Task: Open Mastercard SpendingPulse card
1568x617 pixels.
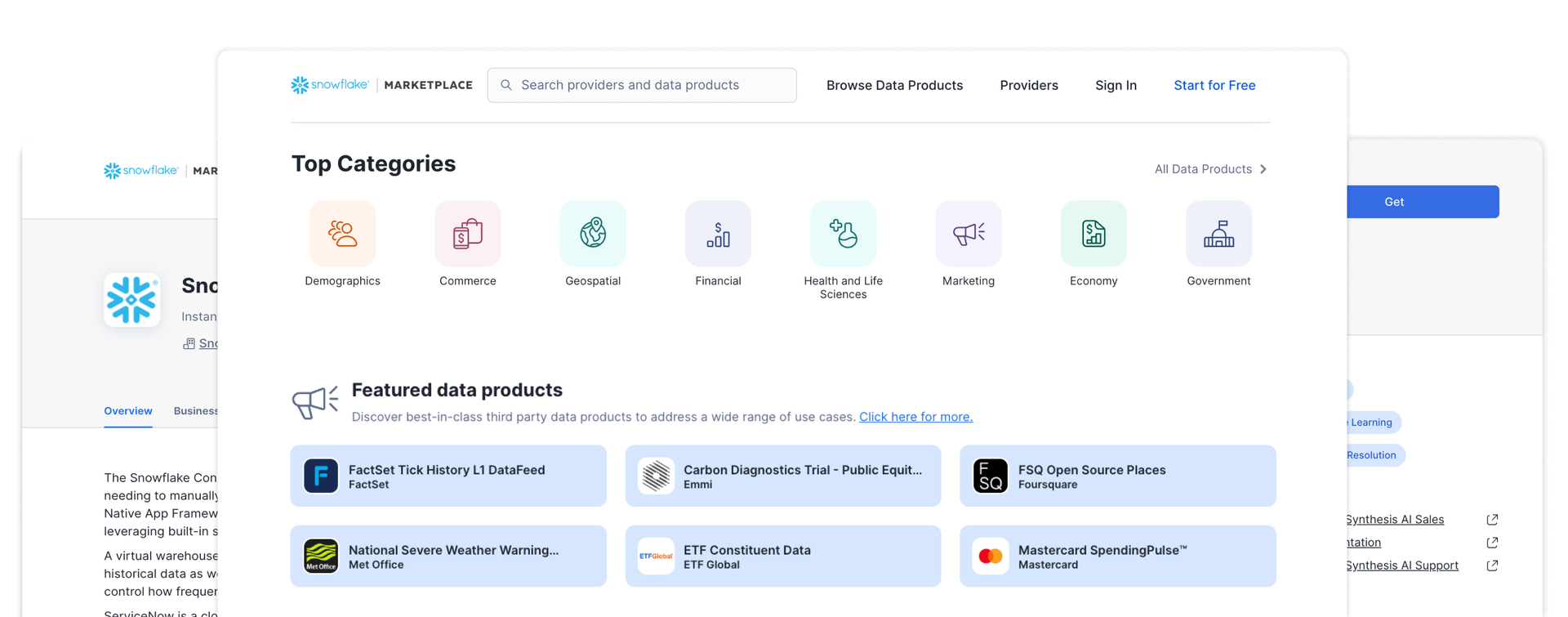Action: point(1118,556)
